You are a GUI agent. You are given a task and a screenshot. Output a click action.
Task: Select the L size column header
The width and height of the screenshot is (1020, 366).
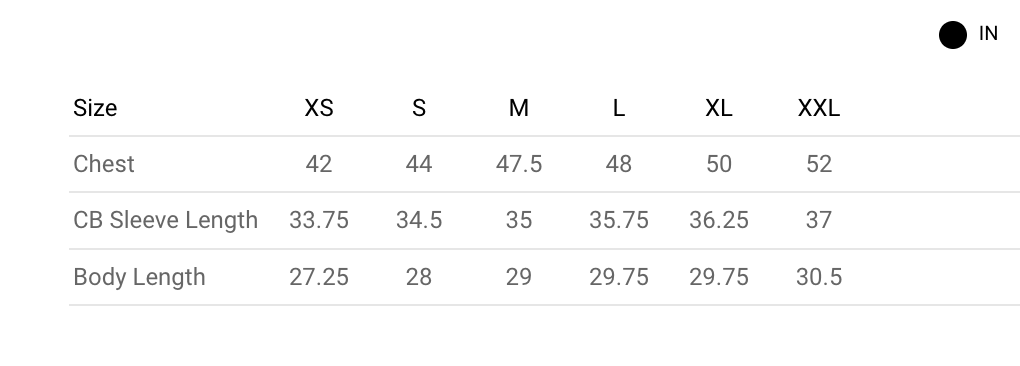[x=619, y=108]
